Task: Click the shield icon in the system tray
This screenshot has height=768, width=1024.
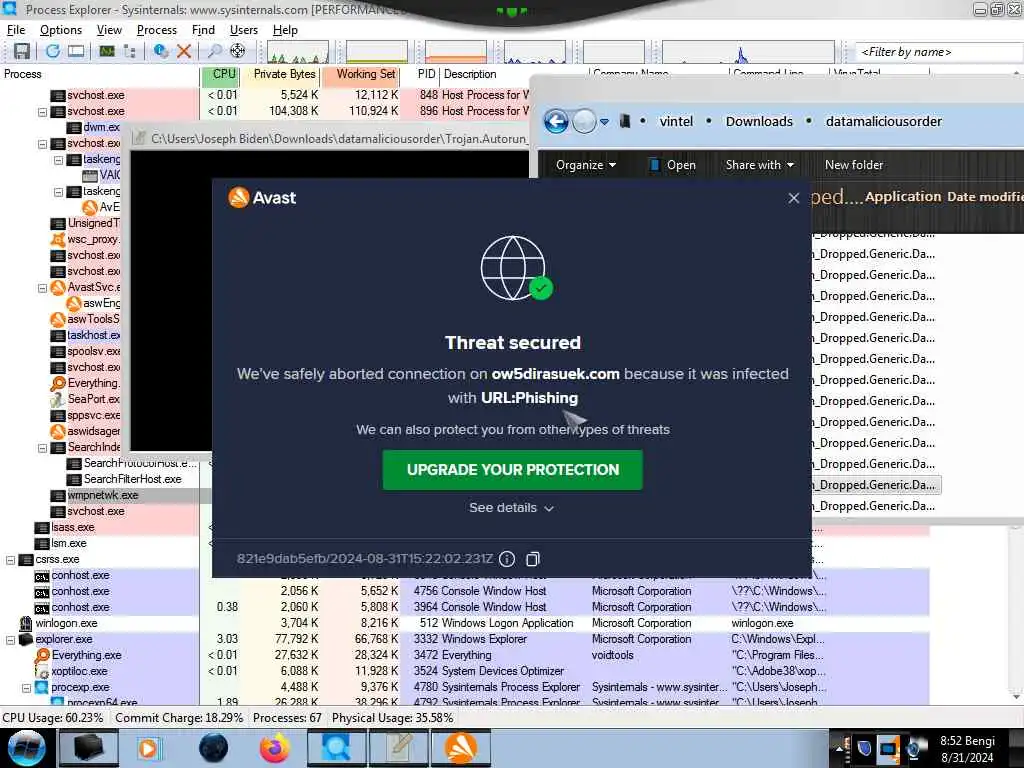Action: coord(864,748)
